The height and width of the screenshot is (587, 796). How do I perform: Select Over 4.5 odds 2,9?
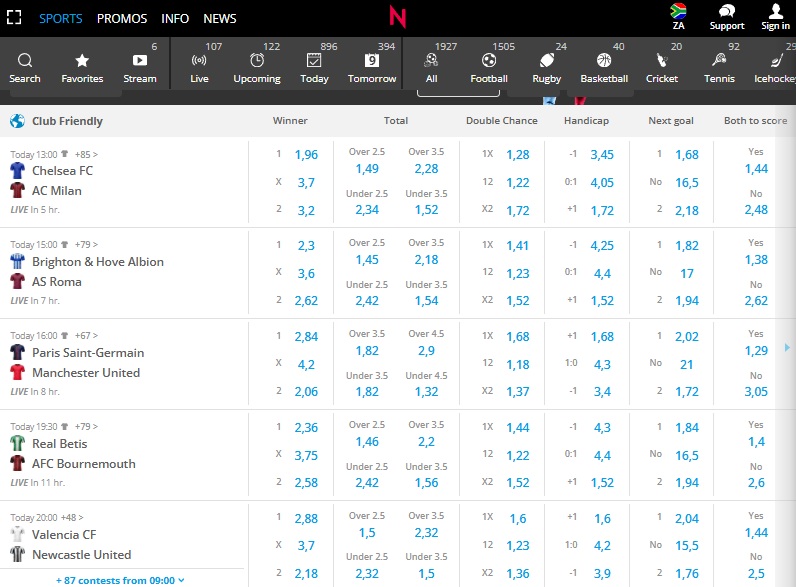(x=426, y=350)
